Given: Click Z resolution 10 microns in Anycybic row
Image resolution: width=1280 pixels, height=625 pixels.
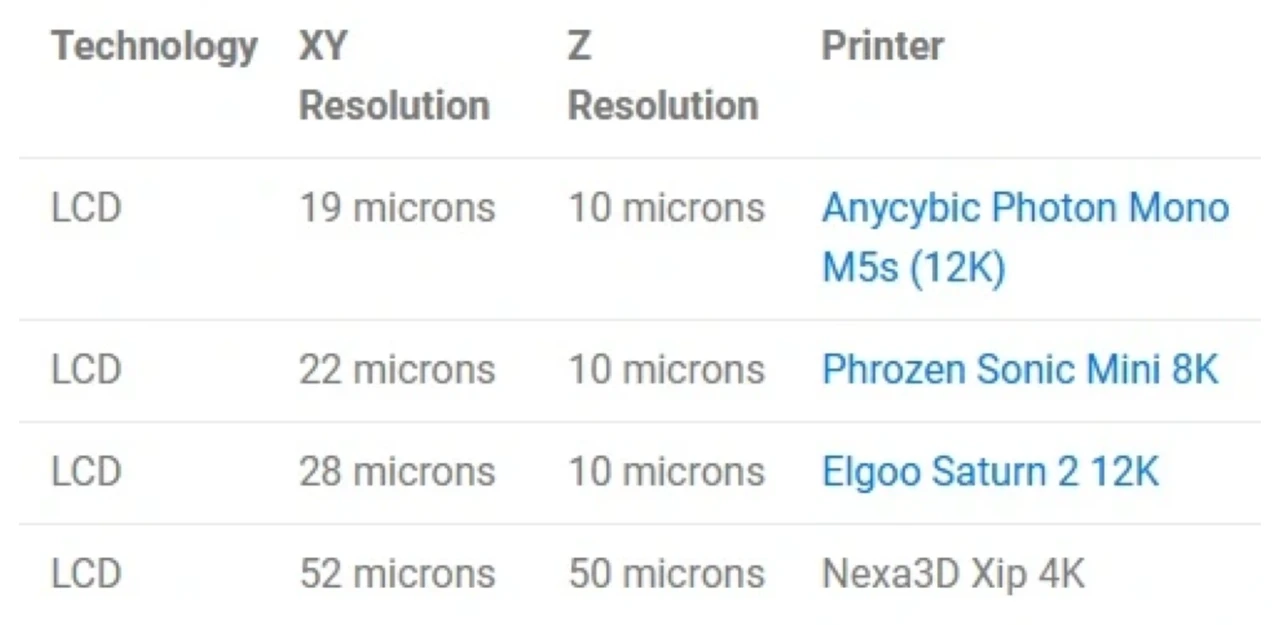Looking at the screenshot, I should pyautogui.click(x=667, y=208).
